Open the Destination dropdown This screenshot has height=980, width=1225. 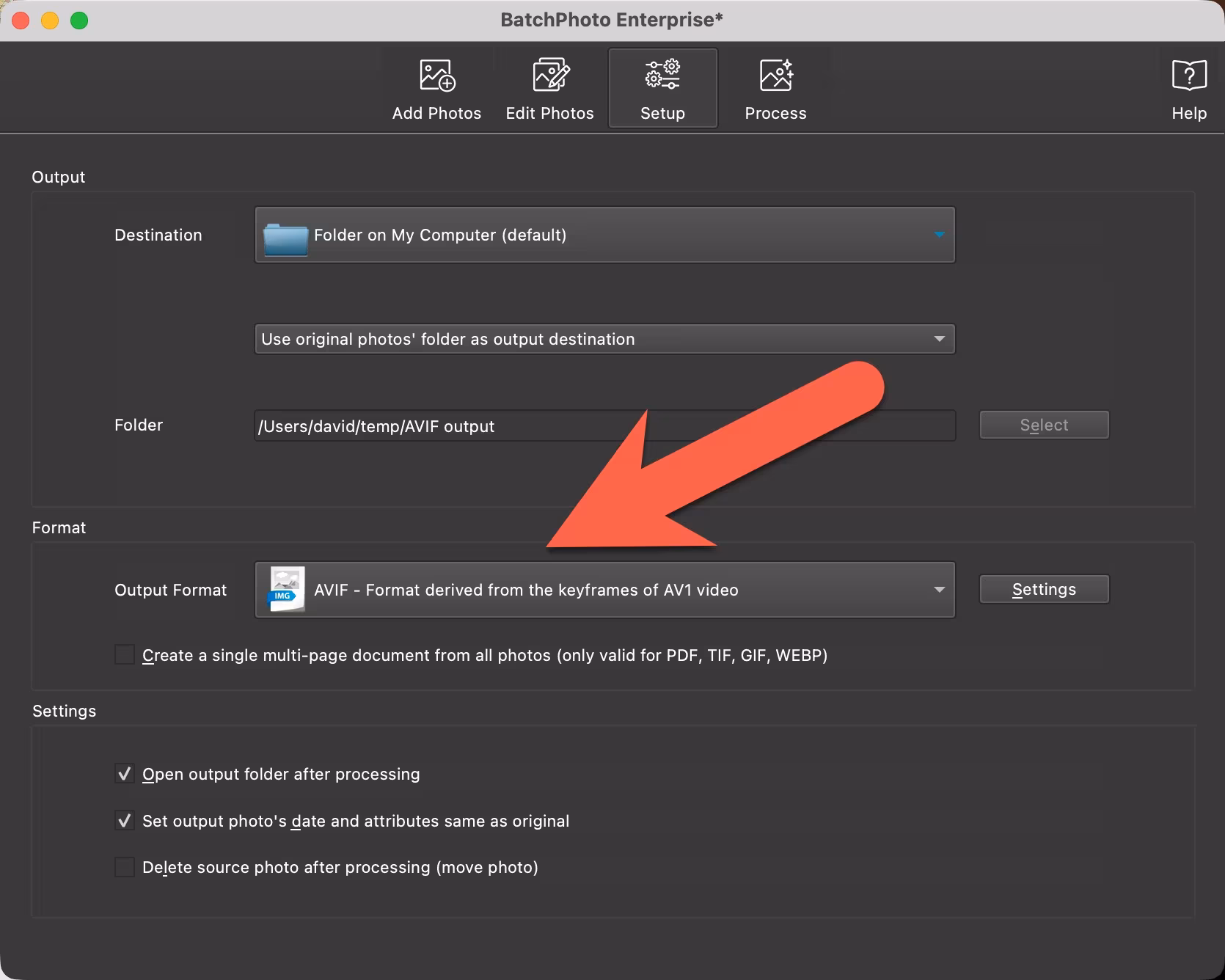coord(604,235)
